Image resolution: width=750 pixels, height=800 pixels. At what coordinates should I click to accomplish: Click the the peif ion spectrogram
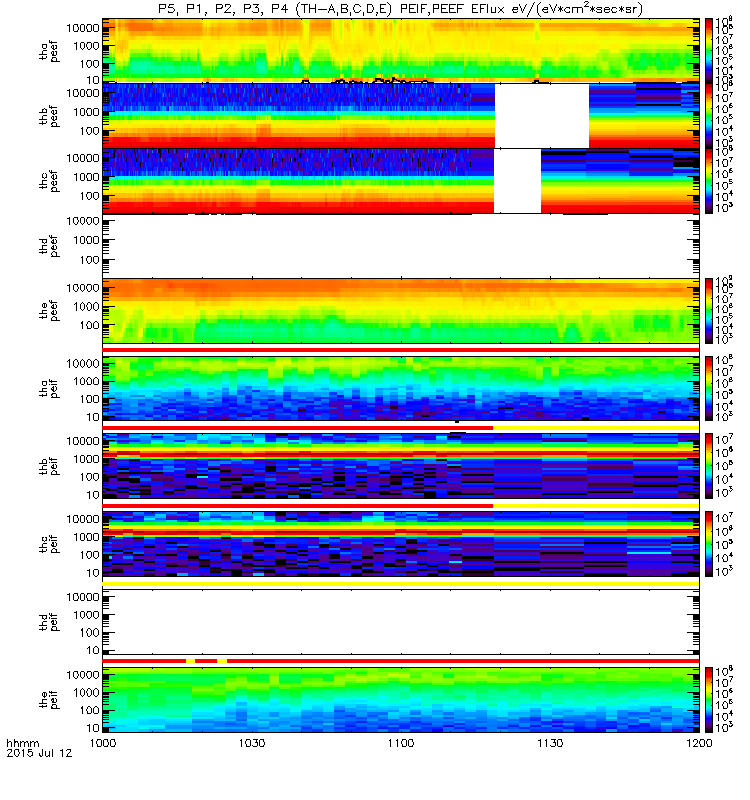pyautogui.click(x=401, y=700)
